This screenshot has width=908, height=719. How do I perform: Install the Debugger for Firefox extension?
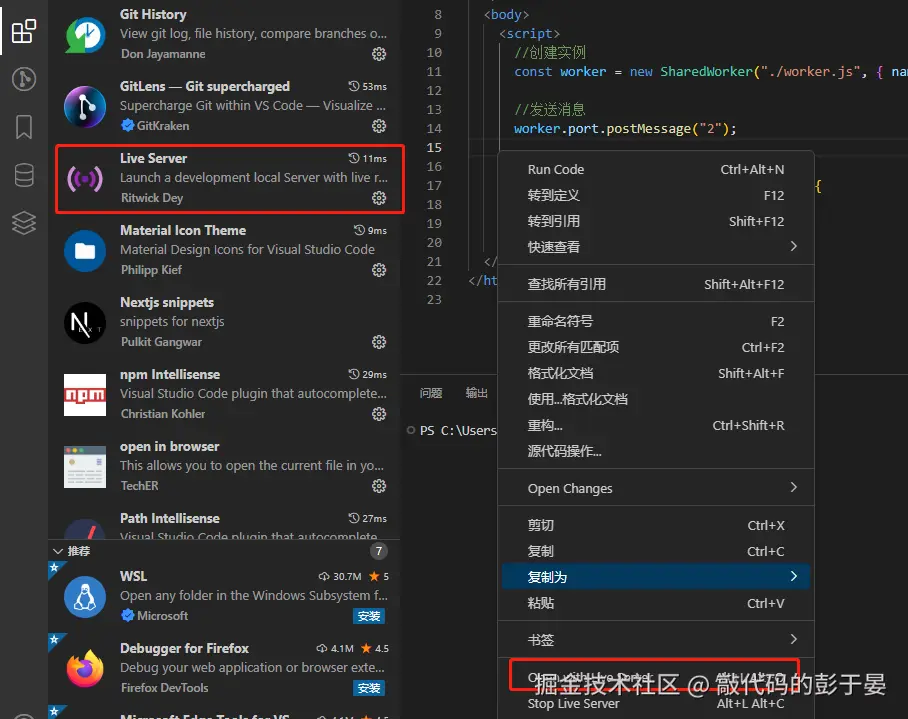pos(369,688)
